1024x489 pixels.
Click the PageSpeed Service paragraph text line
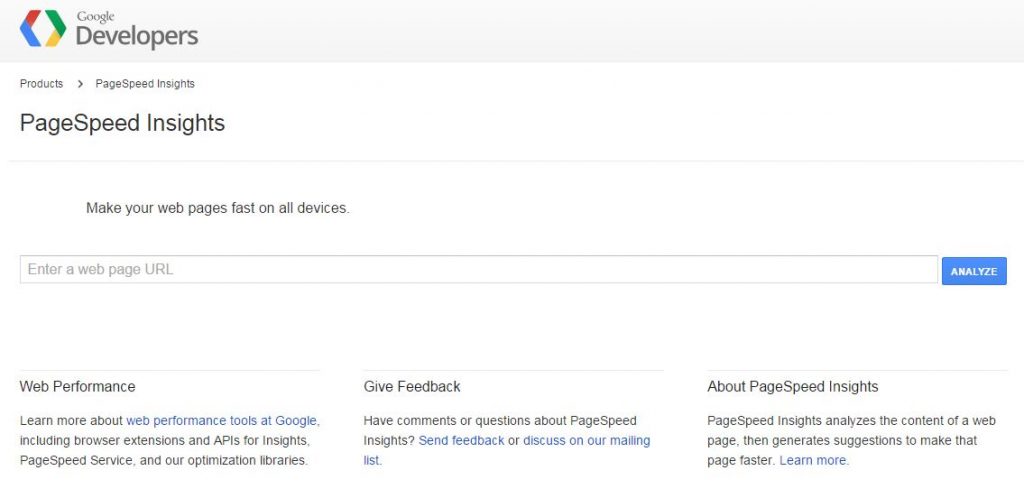click(163, 461)
